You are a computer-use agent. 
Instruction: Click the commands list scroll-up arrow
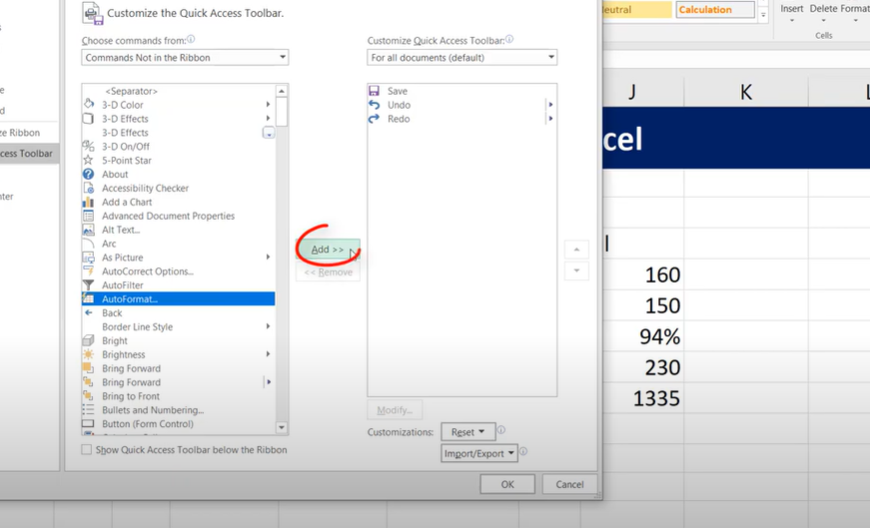click(x=282, y=90)
